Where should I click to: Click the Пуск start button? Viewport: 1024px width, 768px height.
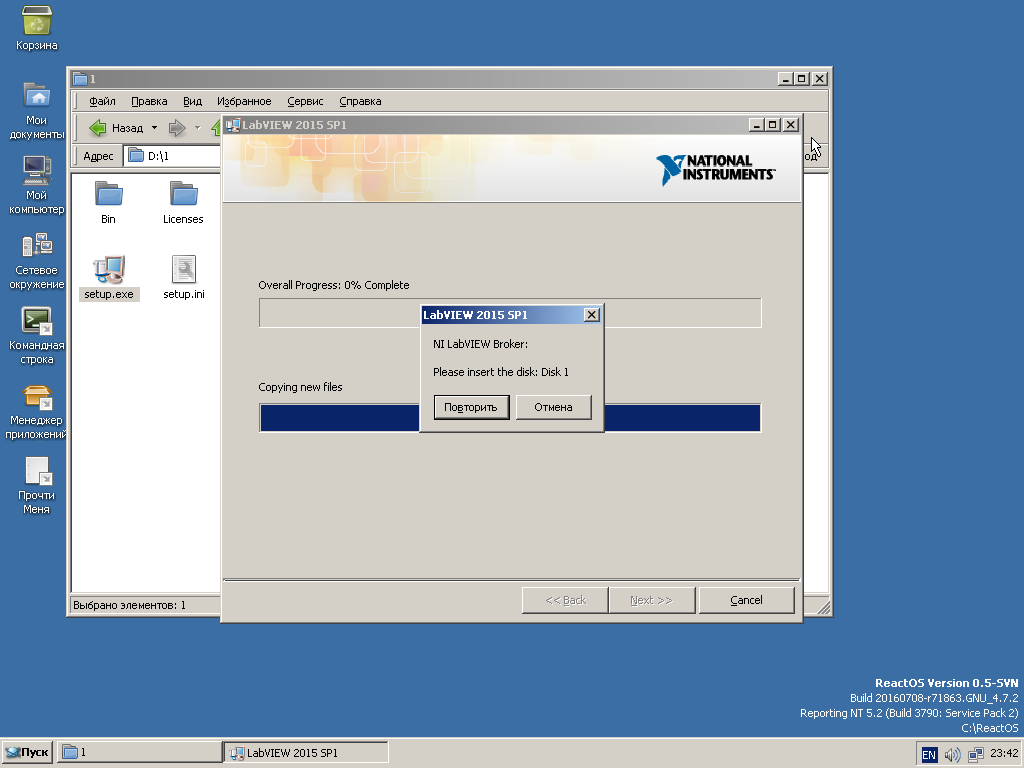point(27,752)
